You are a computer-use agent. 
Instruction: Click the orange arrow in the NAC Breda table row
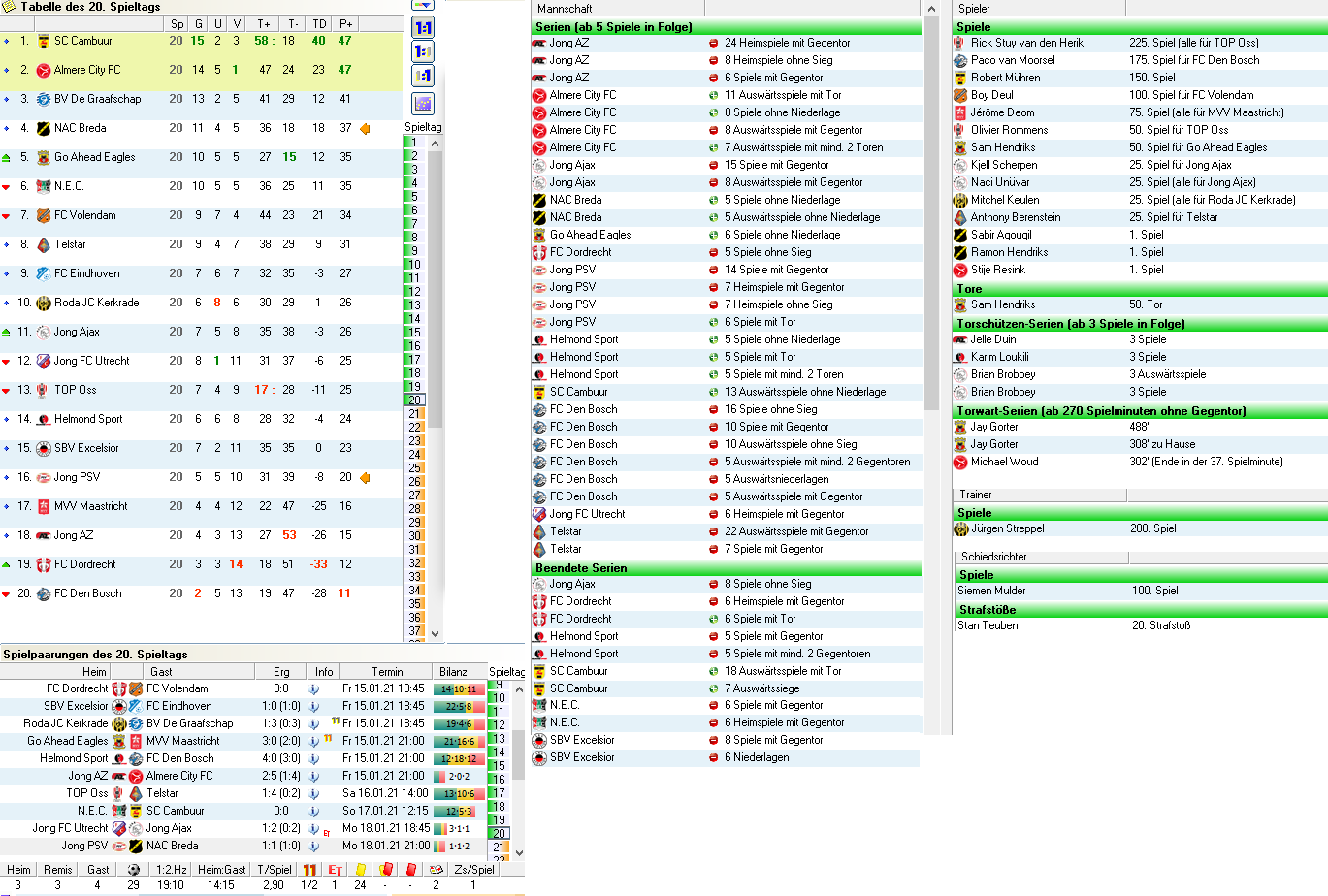point(365,128)
